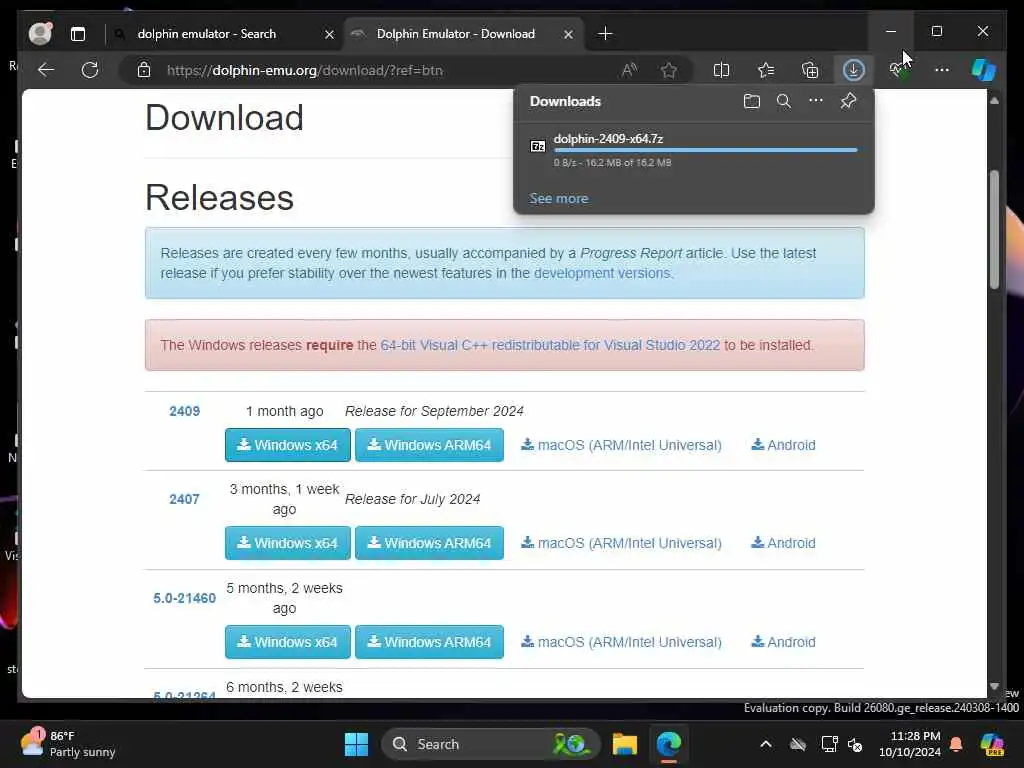Open the 2407 release link

(184, 500)
